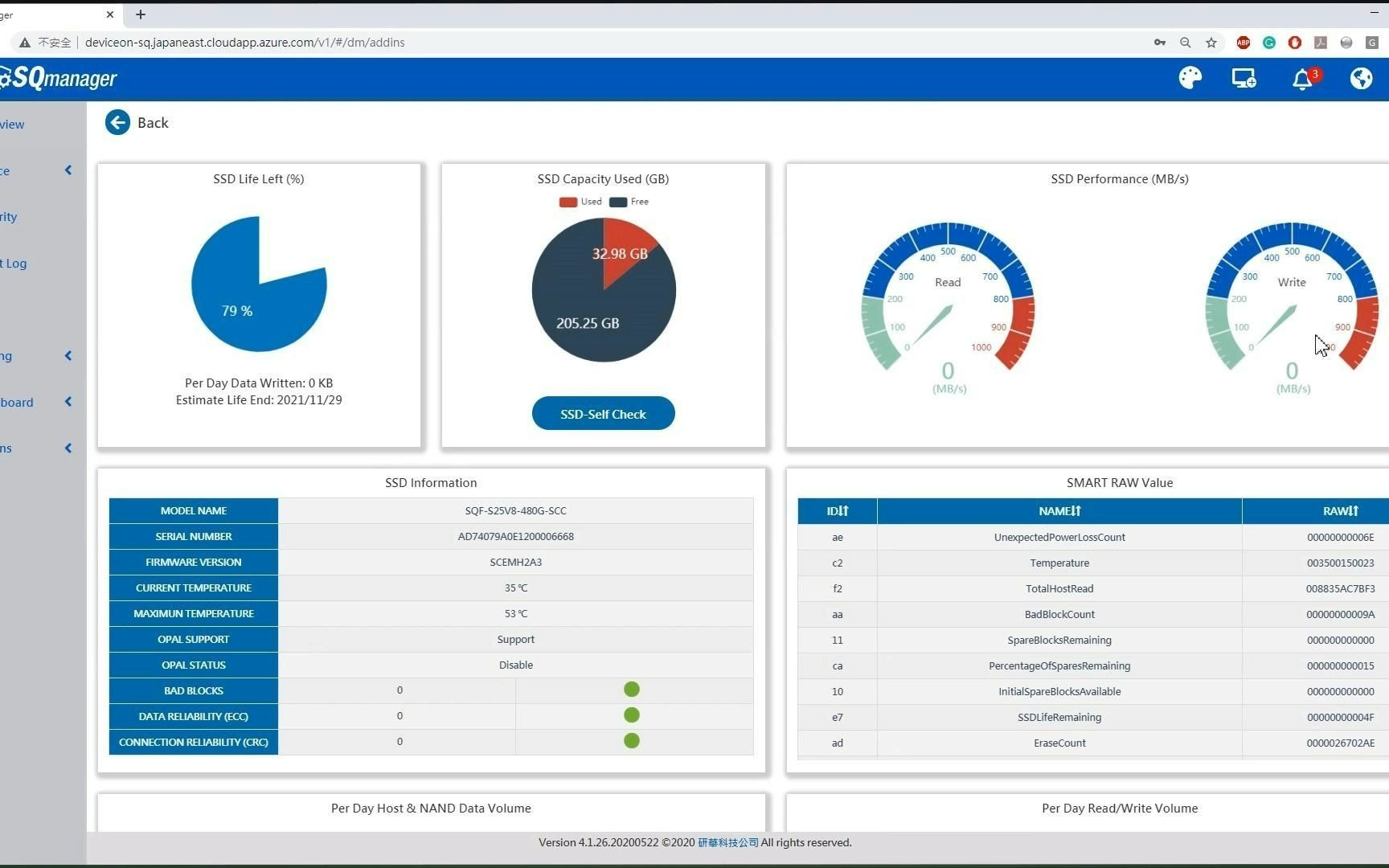Open the red shield extension icon

point(1294,43)
